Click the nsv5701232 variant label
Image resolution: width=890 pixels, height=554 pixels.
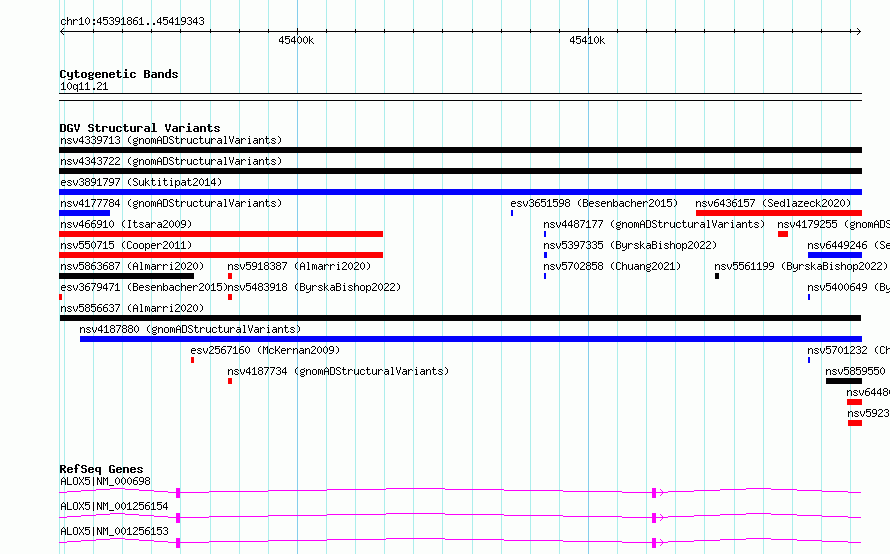click(x=849, y=350)
